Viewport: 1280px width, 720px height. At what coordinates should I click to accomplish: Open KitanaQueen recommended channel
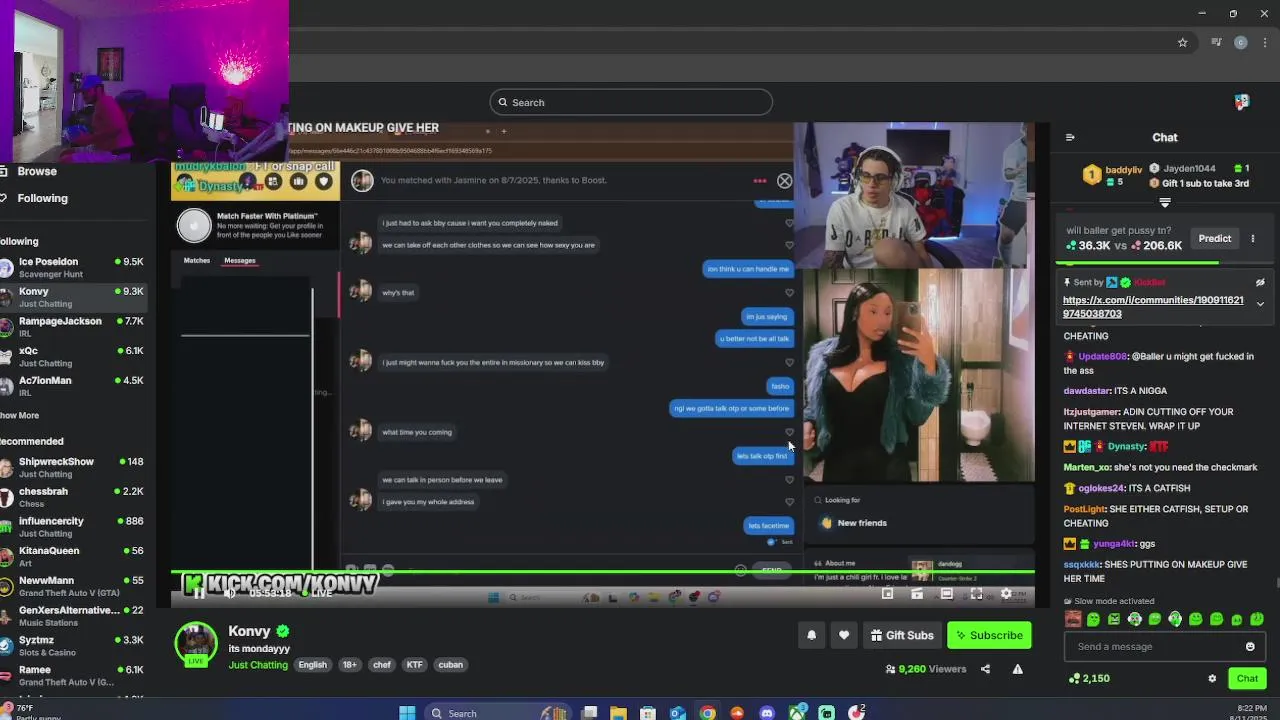click(x=73, y=557)
